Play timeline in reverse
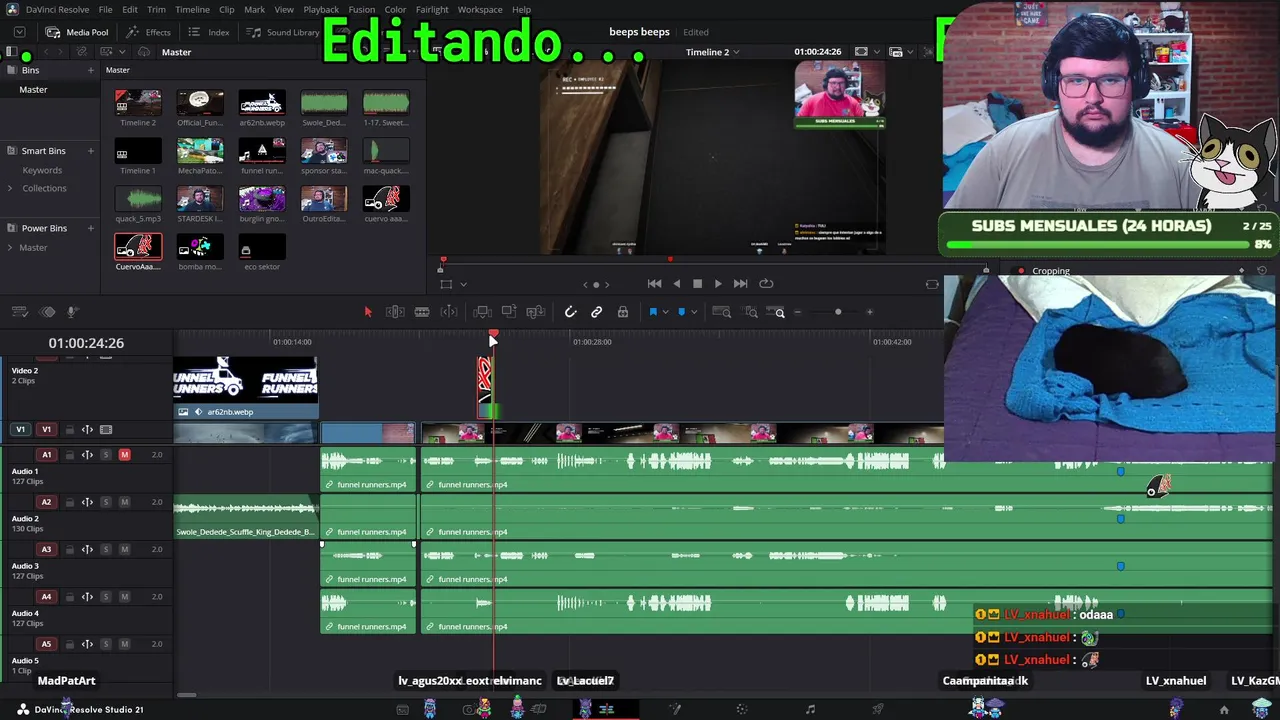 tap(676, 284)
